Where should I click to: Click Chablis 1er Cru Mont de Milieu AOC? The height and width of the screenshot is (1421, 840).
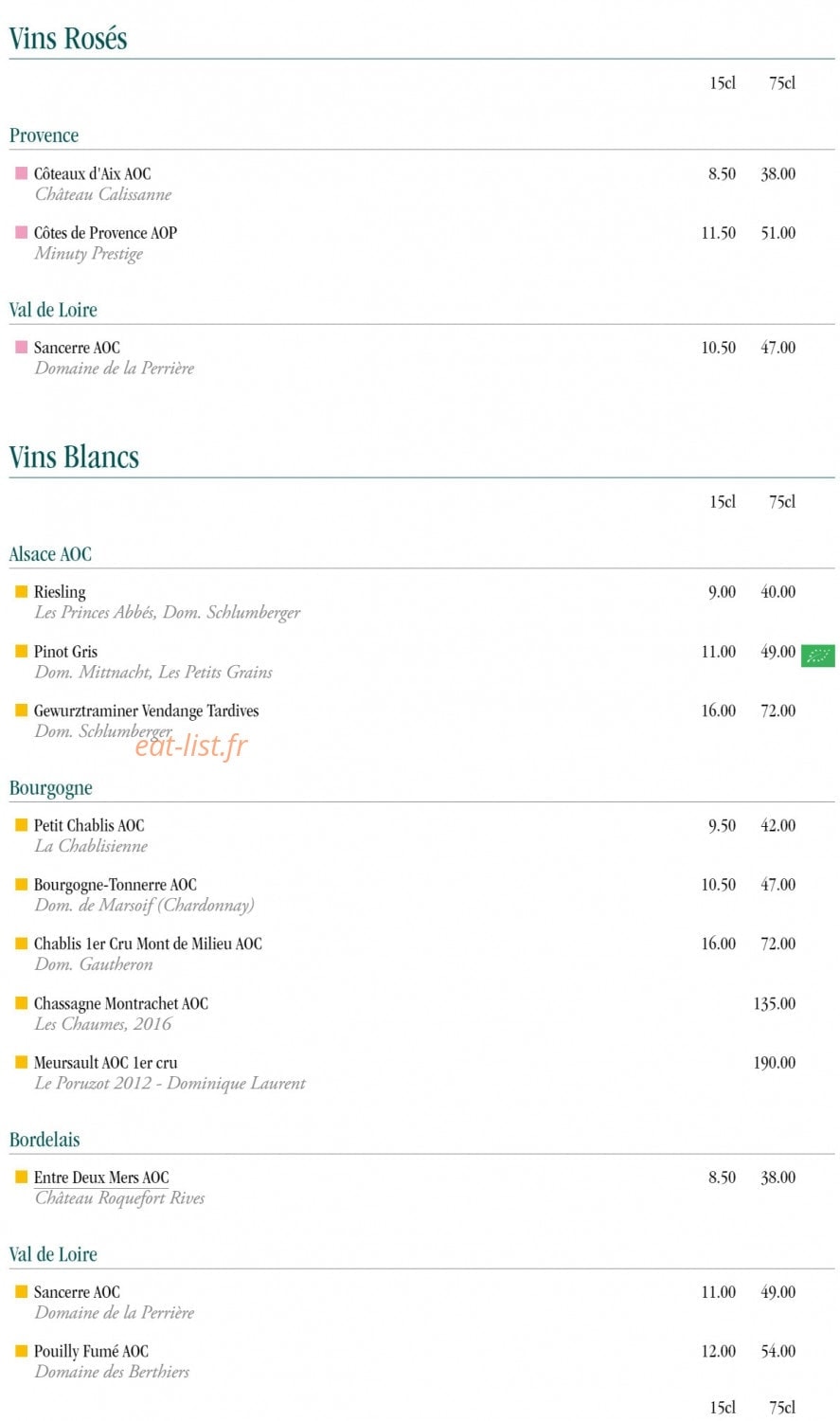(148, 944)
